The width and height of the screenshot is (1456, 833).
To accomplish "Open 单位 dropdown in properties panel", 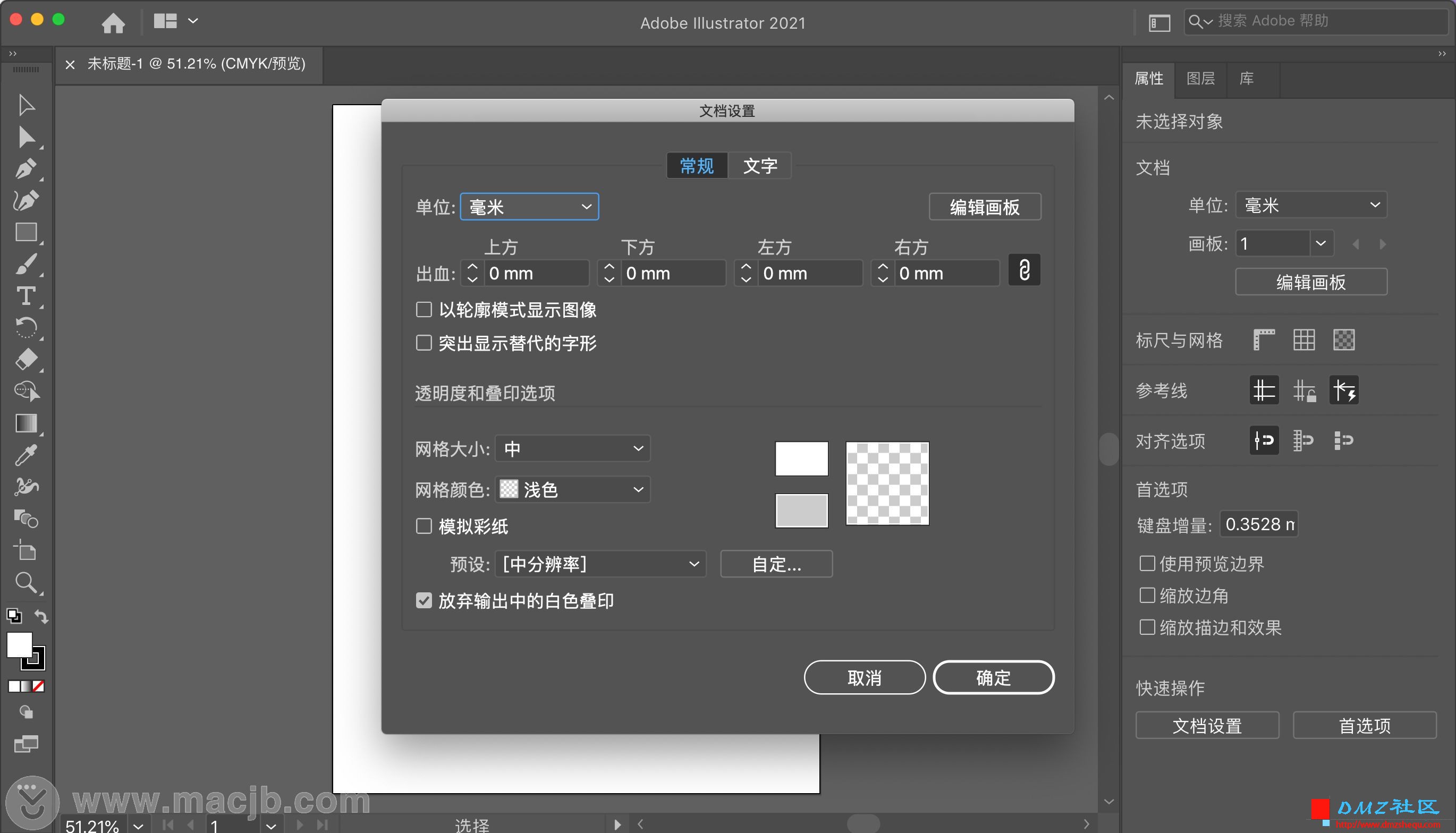I will pyautogui.click(x=1311, y=205).
